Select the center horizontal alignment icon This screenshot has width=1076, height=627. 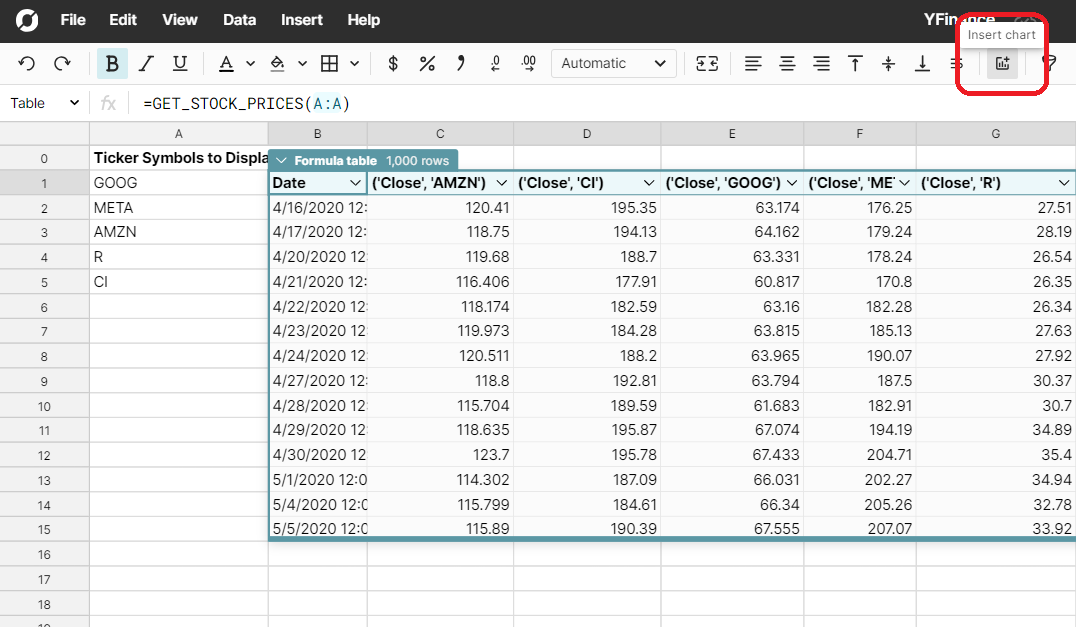[x=787, y=62]
